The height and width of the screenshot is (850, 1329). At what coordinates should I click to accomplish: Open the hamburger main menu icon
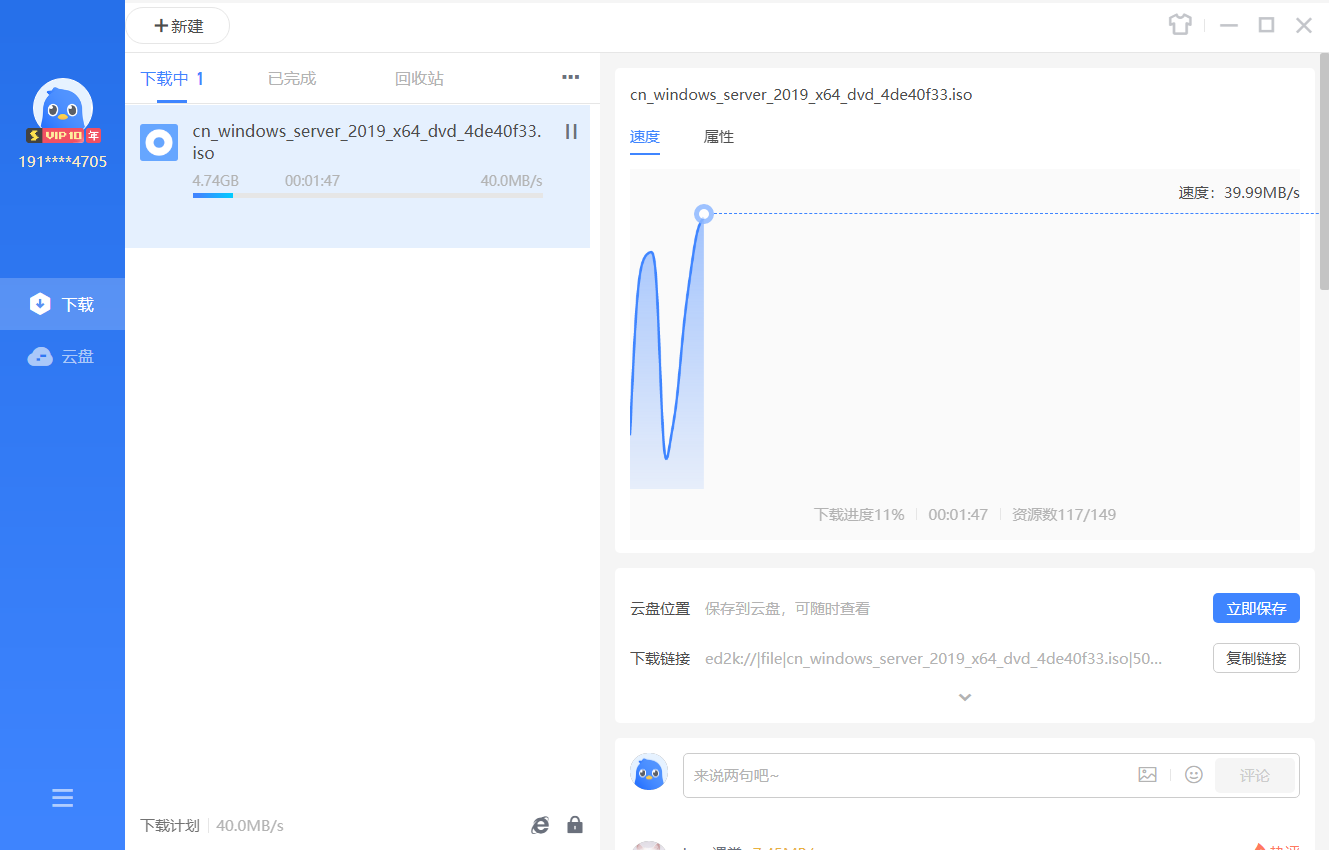pyautogui.click(x=63, y=798)
